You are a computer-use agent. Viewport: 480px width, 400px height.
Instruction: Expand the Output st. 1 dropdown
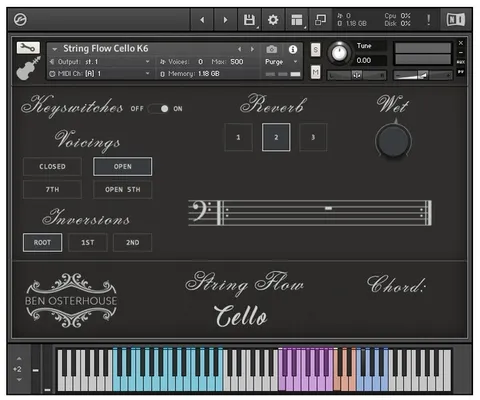100,62
